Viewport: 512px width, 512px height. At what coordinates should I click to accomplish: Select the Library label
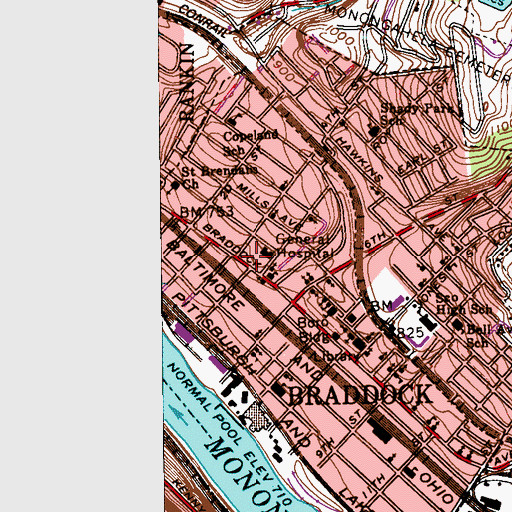[334, 357]
